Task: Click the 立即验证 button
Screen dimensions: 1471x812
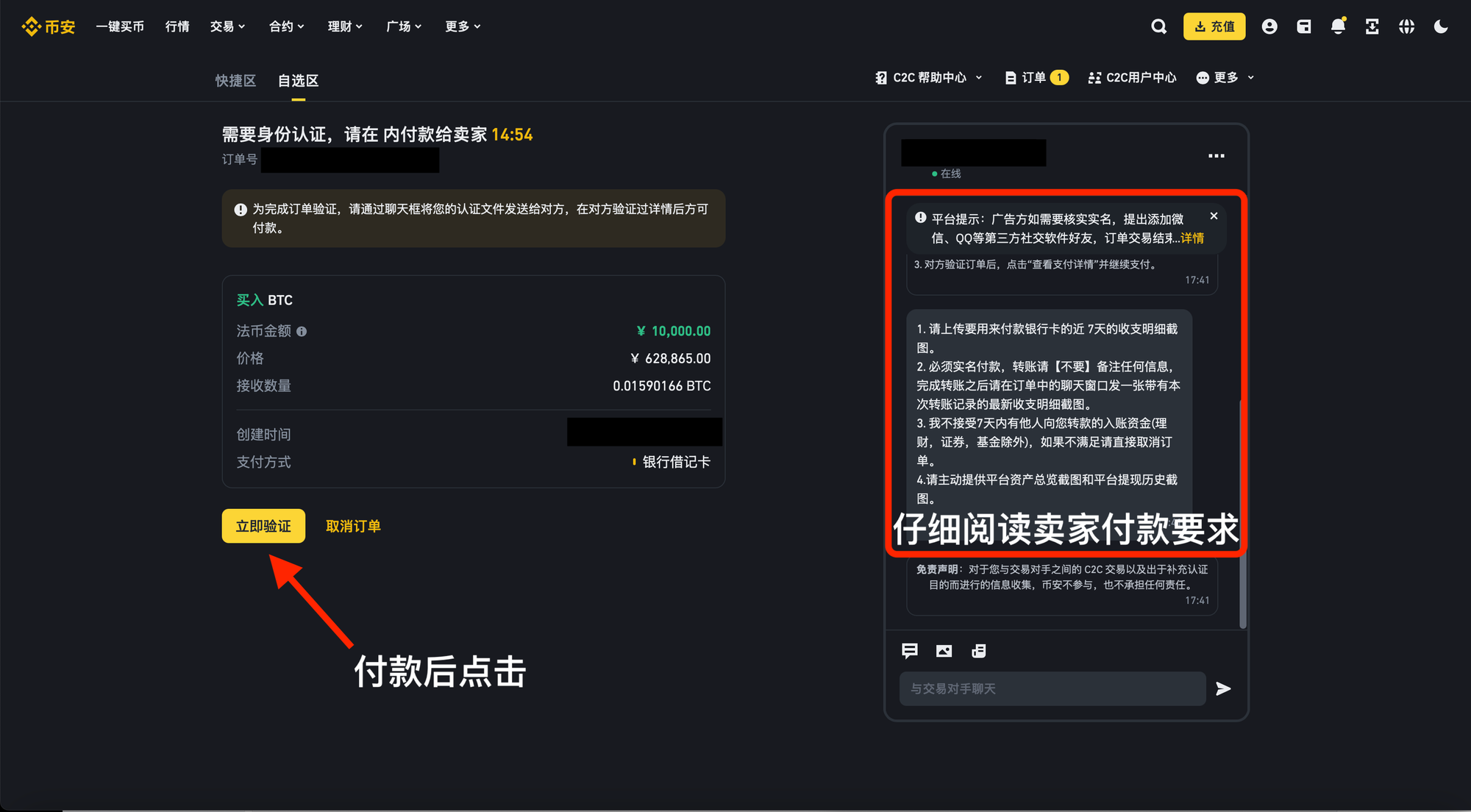Action: tap(263, 526)
